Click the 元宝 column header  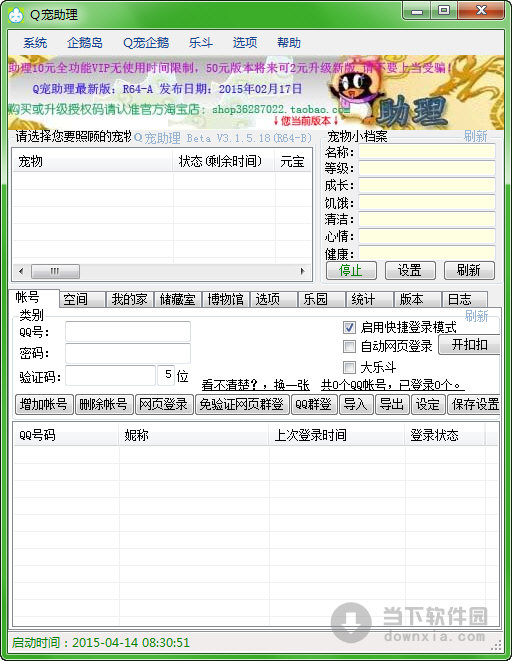(293, 161)
